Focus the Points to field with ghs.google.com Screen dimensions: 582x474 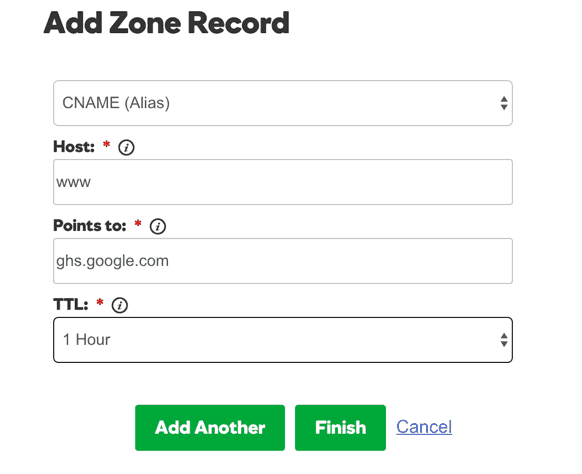(283, 261)
